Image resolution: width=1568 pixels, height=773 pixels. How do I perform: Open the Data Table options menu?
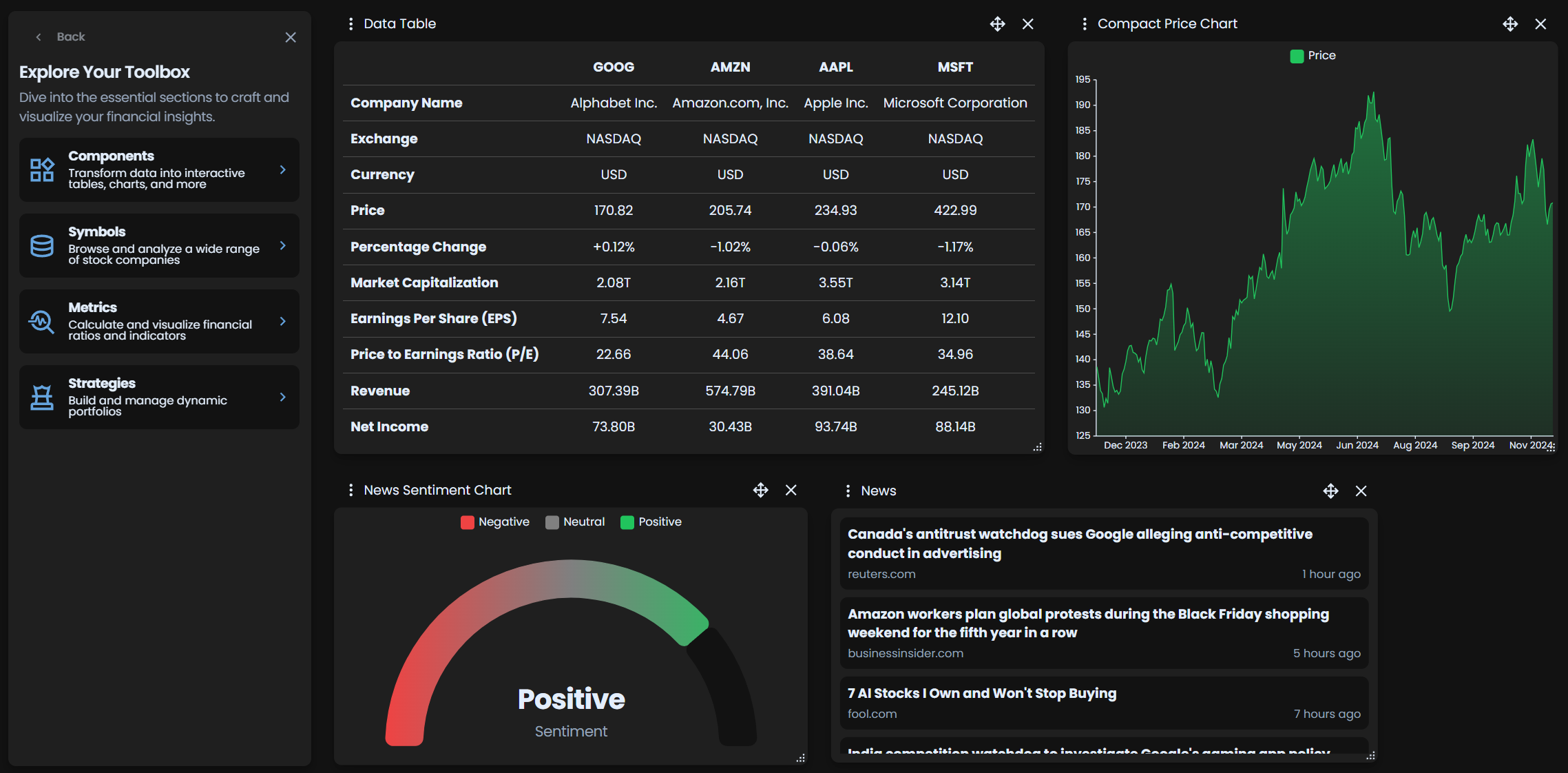coord(351,24)
